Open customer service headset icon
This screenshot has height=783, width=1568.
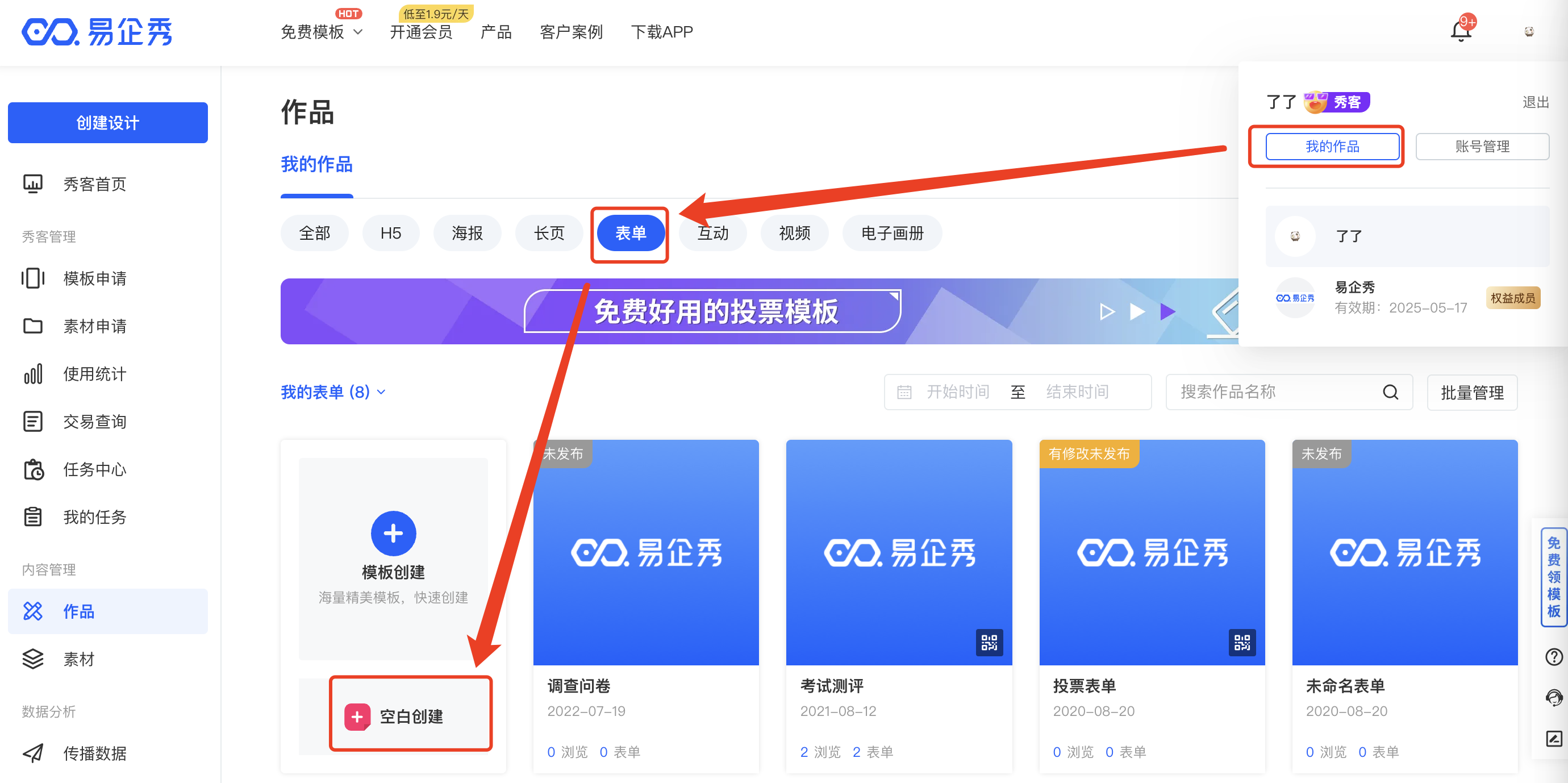click(1553, 698)
